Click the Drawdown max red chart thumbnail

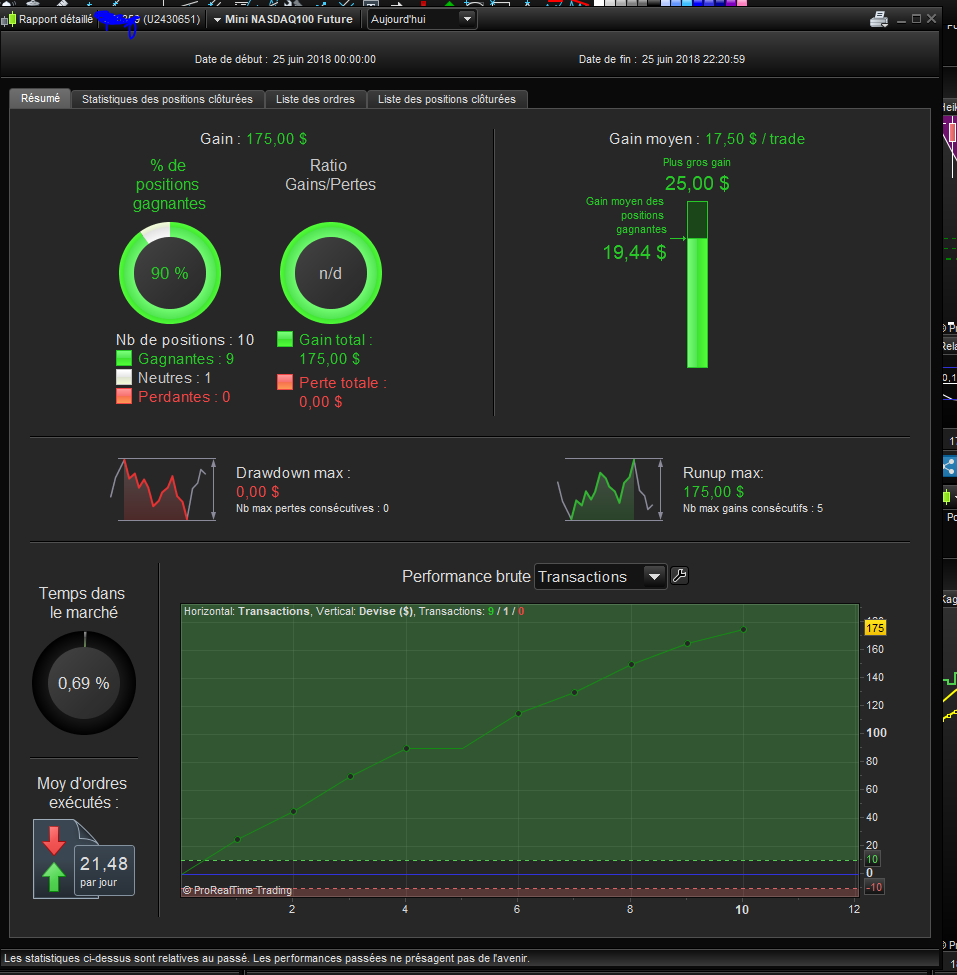coord(163,489)
